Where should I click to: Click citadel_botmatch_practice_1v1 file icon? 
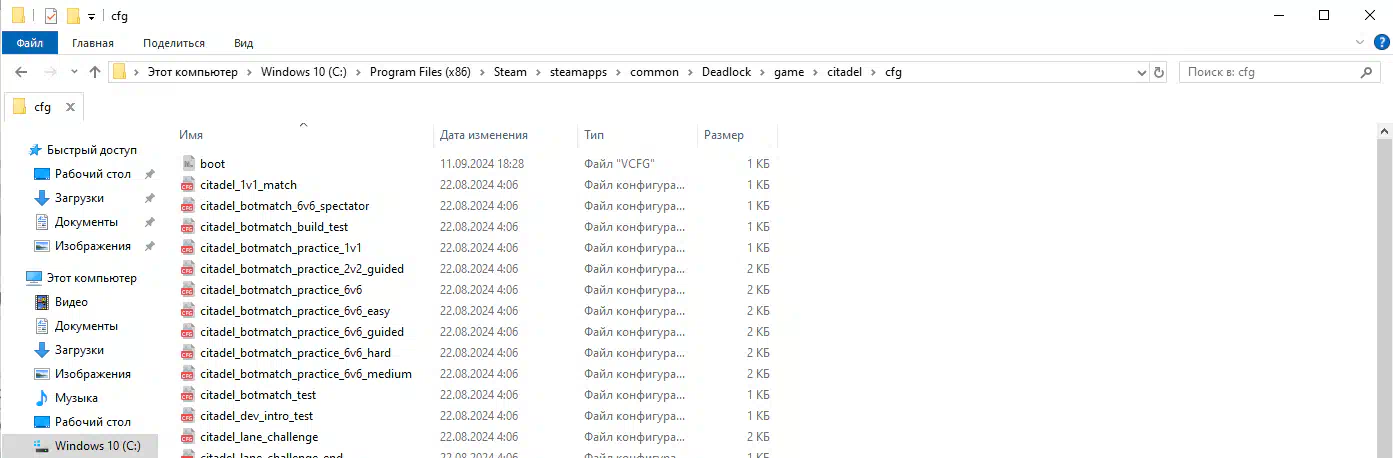pos(188,248)
